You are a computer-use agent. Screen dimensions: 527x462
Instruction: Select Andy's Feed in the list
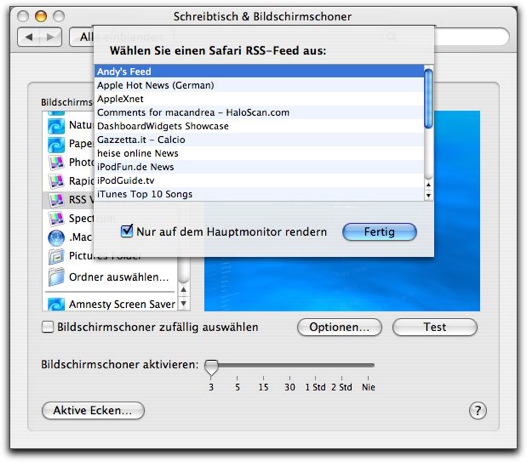(x=259, y=72)
